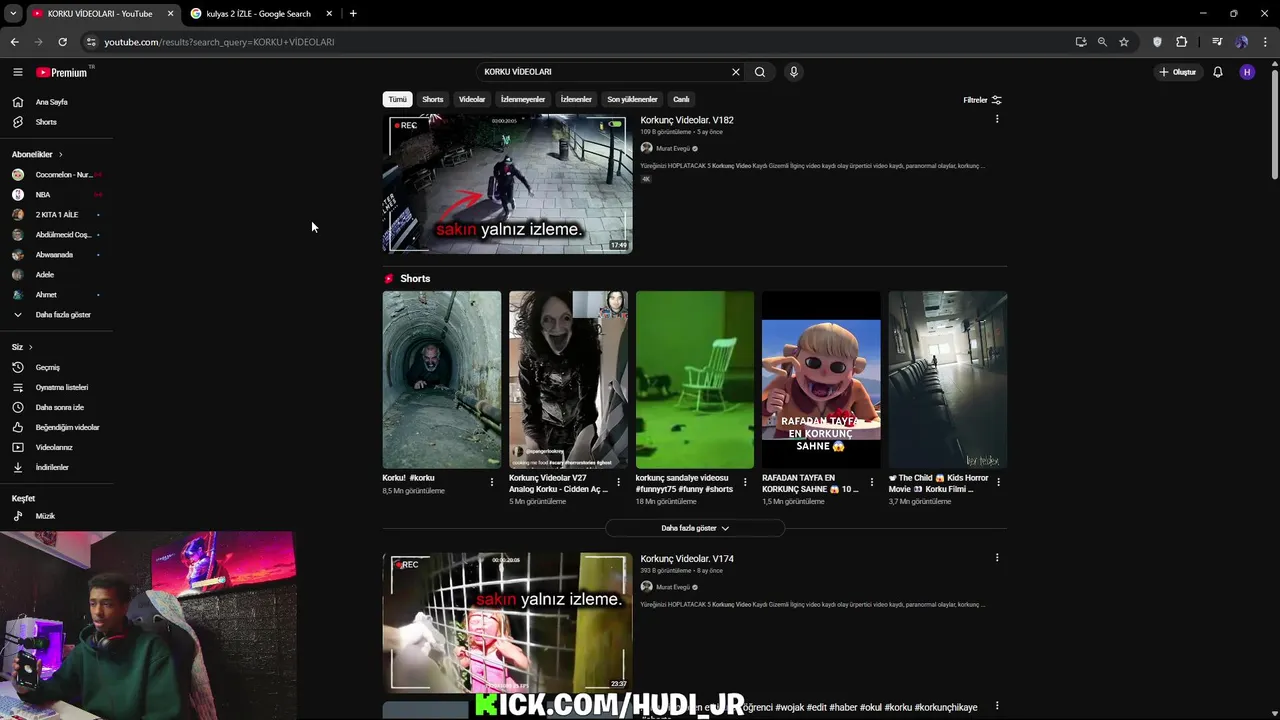Open the Korkunç Videolar. V174 title link
The height and width of the screenshot is (720, 1280).
[x=687, y=559]
